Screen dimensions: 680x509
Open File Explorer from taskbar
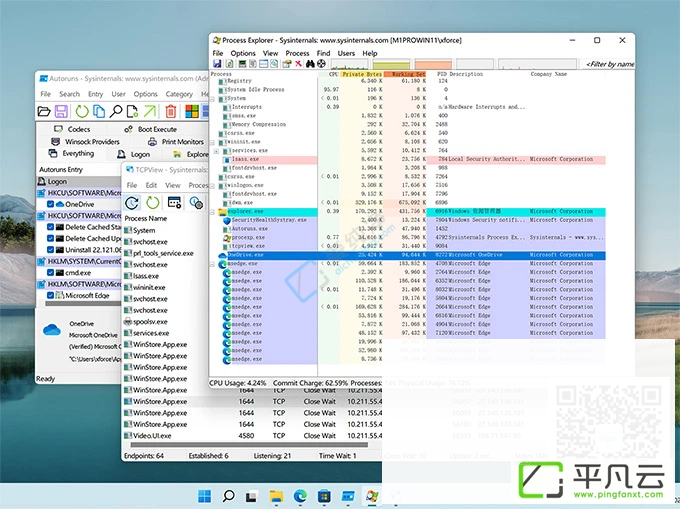[x=276, y=496]
